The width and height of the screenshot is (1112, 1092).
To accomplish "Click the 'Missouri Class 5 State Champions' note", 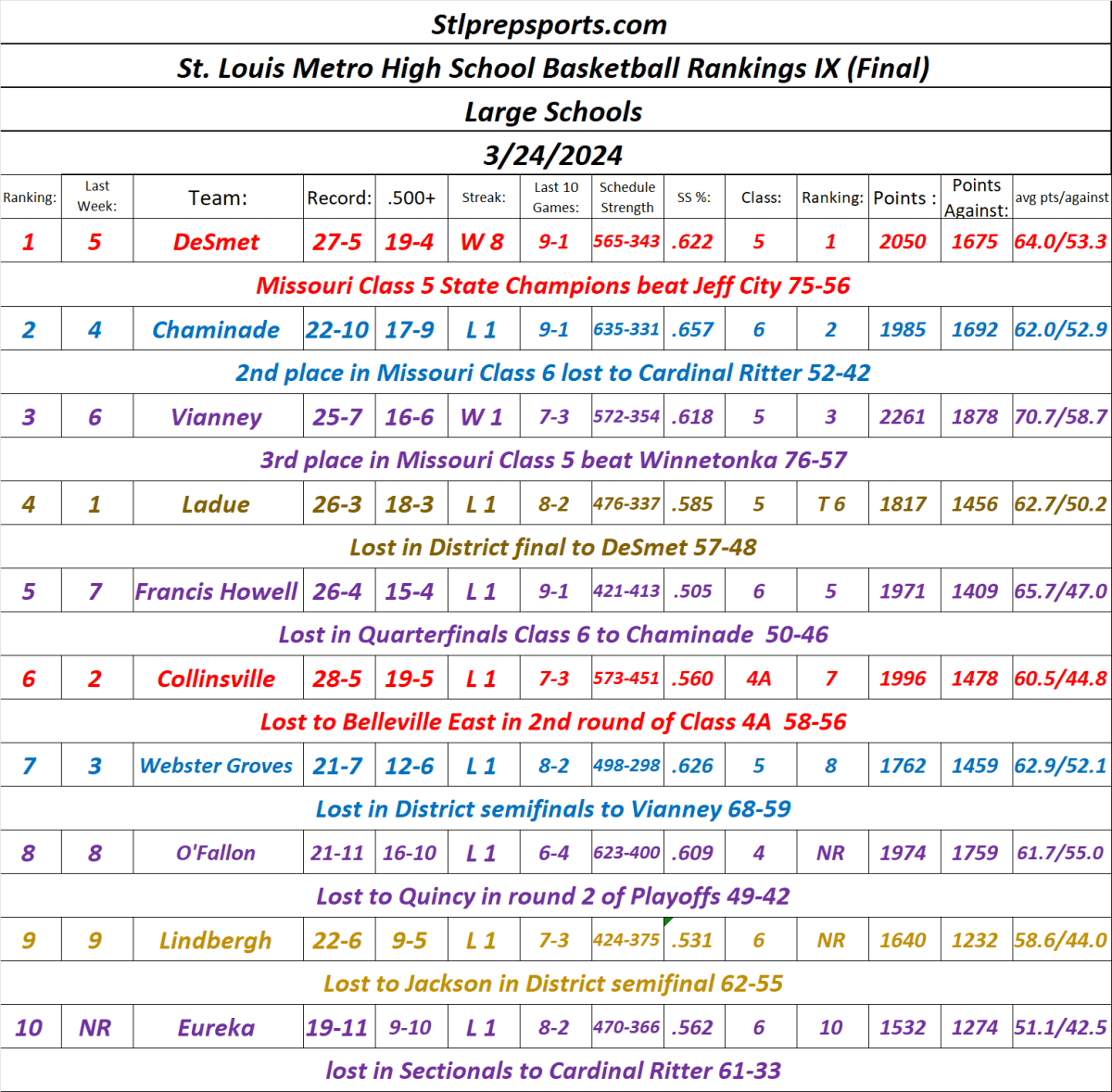I will point(553,286).
